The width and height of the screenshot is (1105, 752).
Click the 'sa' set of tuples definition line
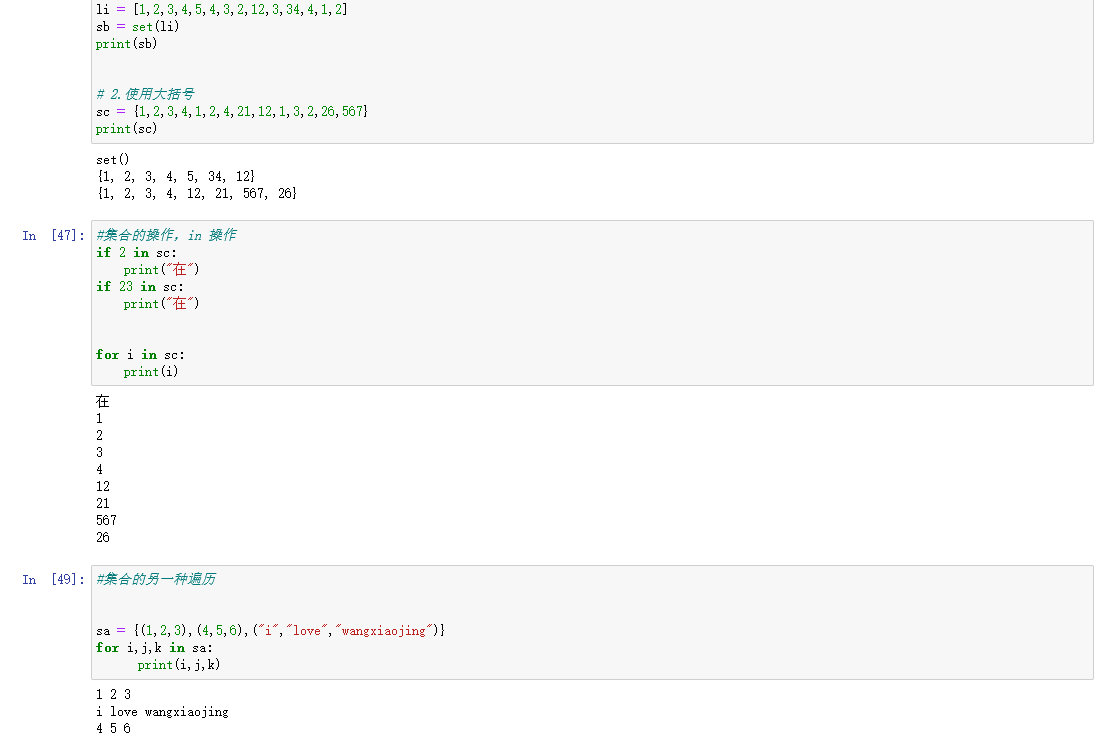pyautogui.click(x=270, y=631)
